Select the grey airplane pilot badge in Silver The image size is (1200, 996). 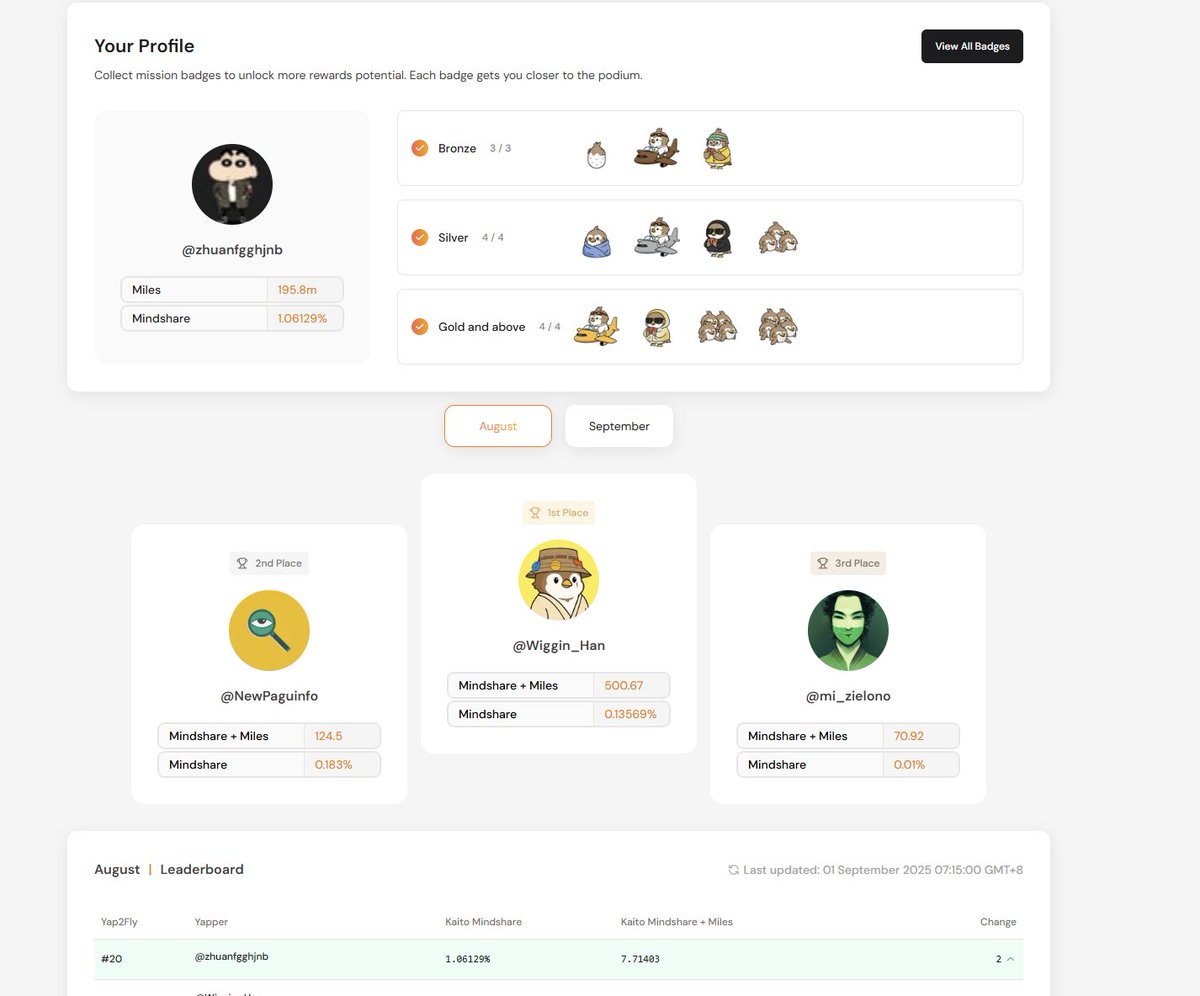(656, 238)
